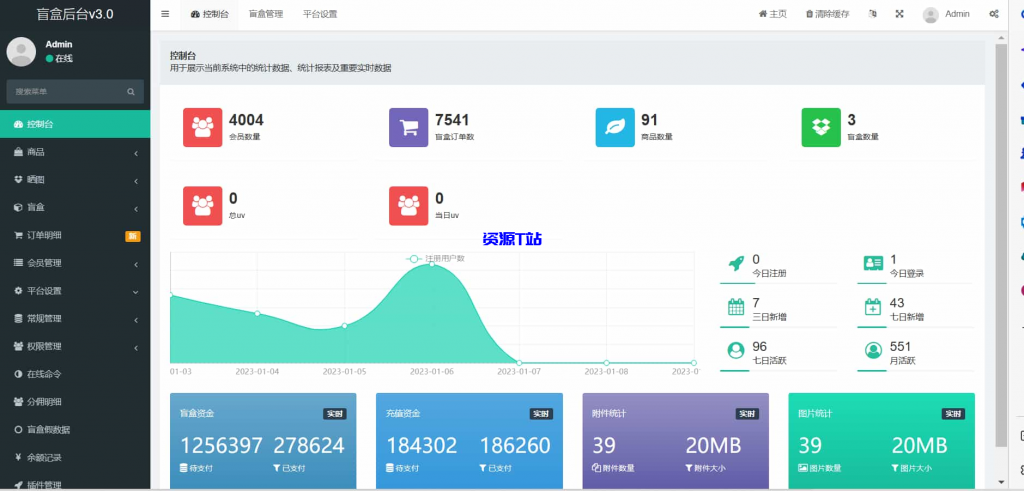The width and height of the screenshot is (1024, 491).
Task: Click the ID card icon for 今日登录
Action: pyautogui.click(x=873, y=263)
